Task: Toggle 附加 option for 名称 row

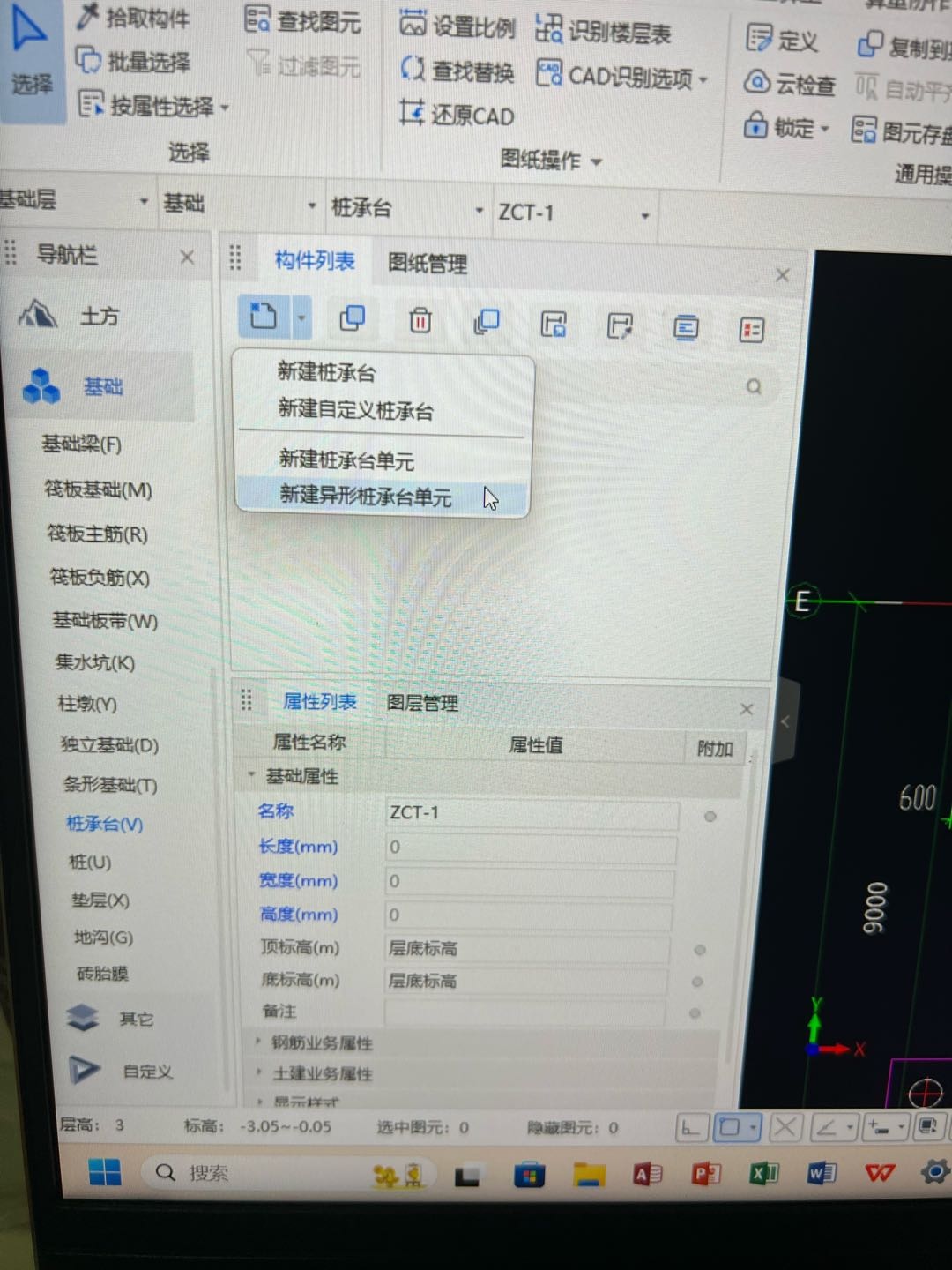Action: pyautogui.click(x=710, y=817)
